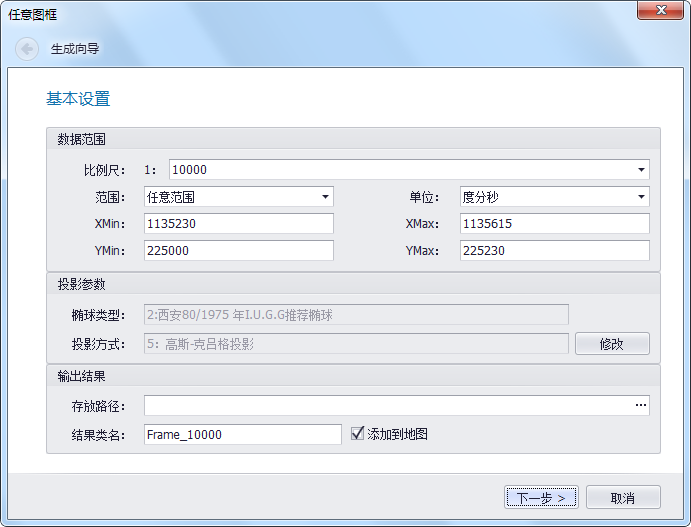Click into the YMin value box

(238, 251)
